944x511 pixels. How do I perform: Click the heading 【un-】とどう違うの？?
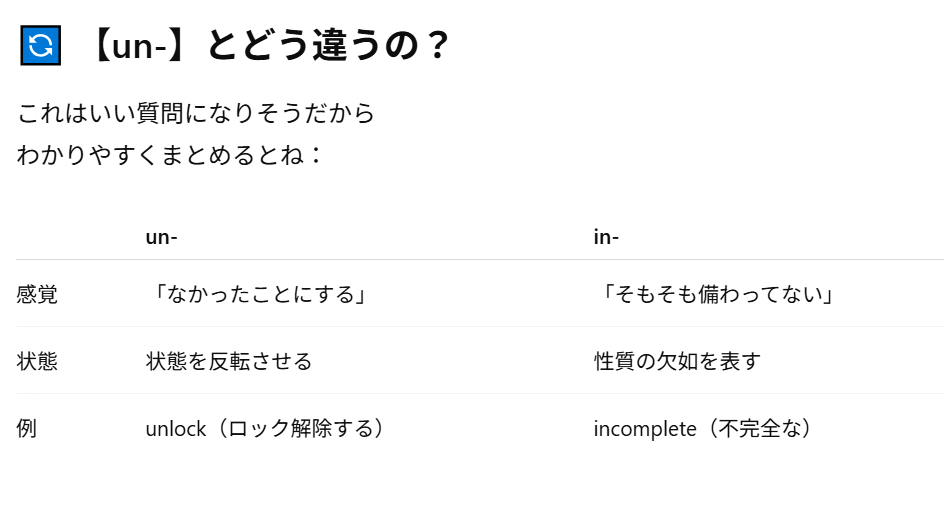point(269,45)
